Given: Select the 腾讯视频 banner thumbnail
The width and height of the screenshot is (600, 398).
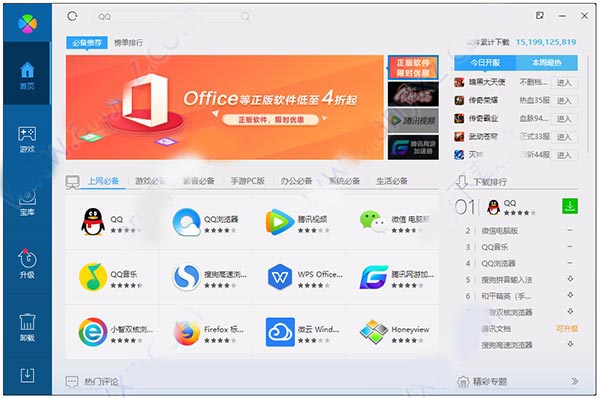Looking at the screenshot, I should [413, 121].
